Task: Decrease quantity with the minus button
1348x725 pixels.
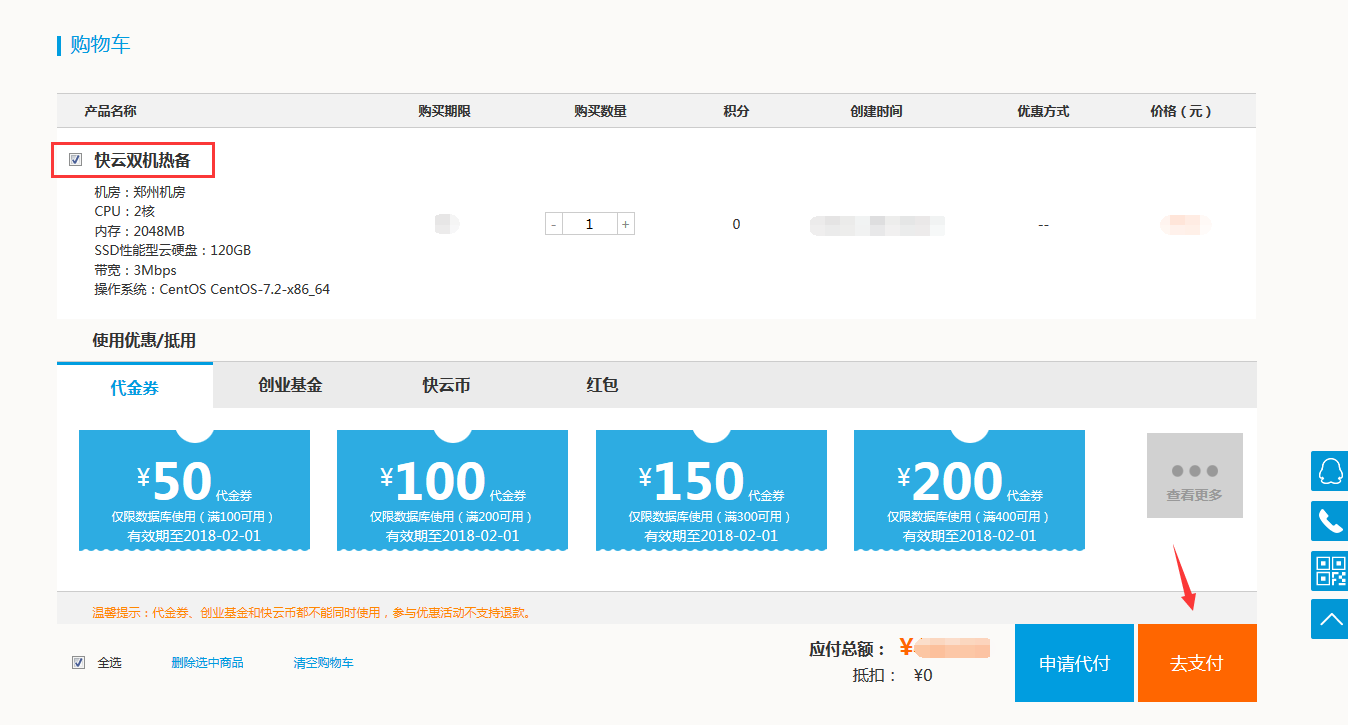Action: point(554,224)
